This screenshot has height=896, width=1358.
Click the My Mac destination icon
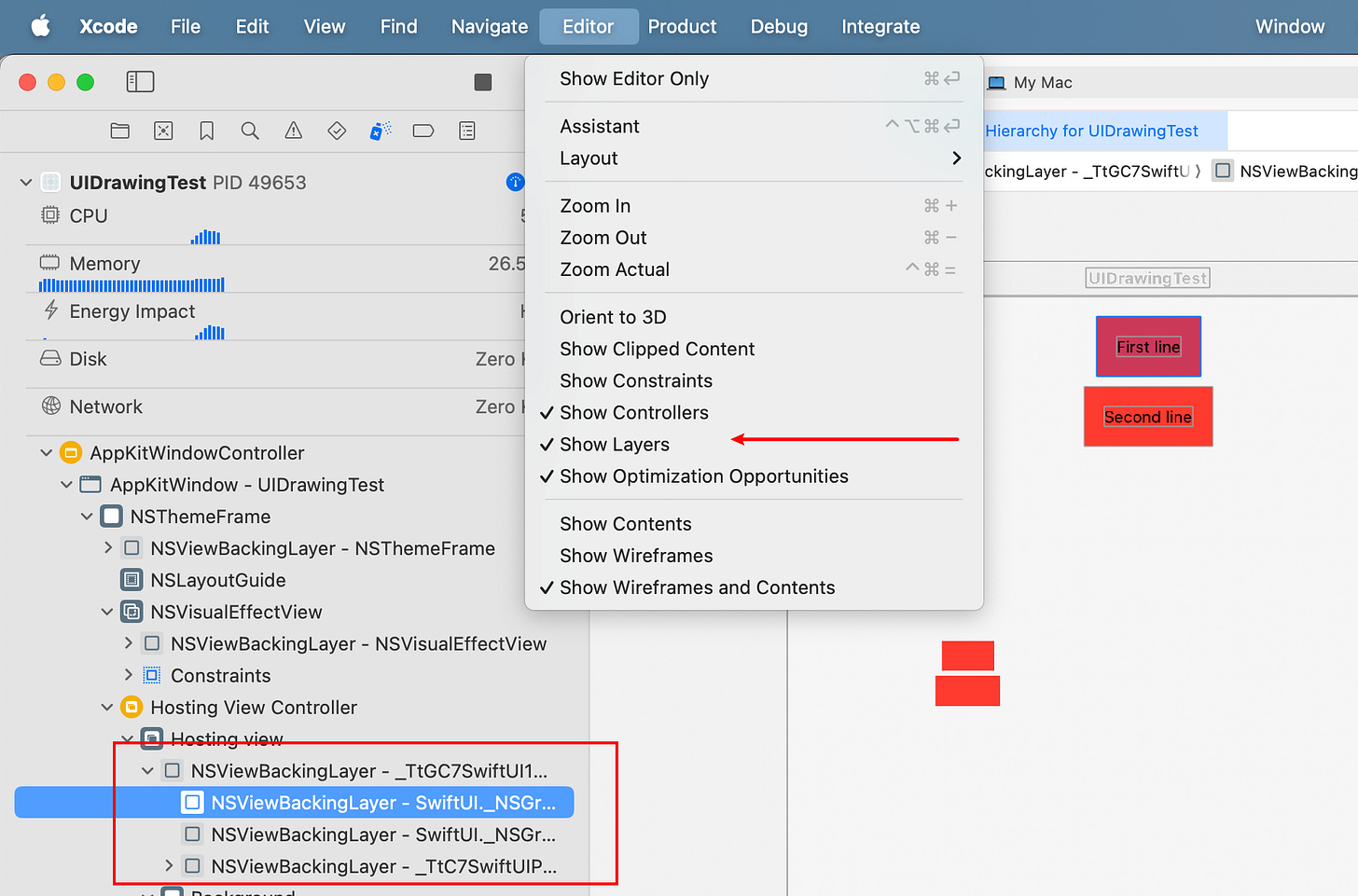coord(996,82)
